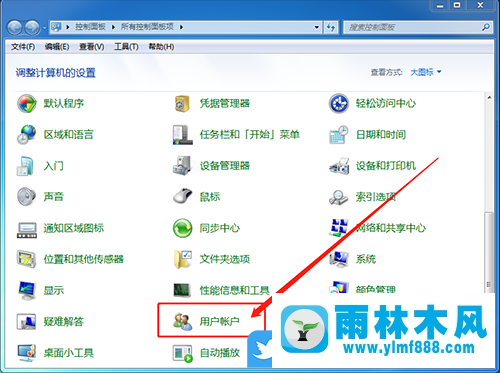Open Taskbar and Start Menu (任务栏和开始菜单) icon

coord(182,135)
